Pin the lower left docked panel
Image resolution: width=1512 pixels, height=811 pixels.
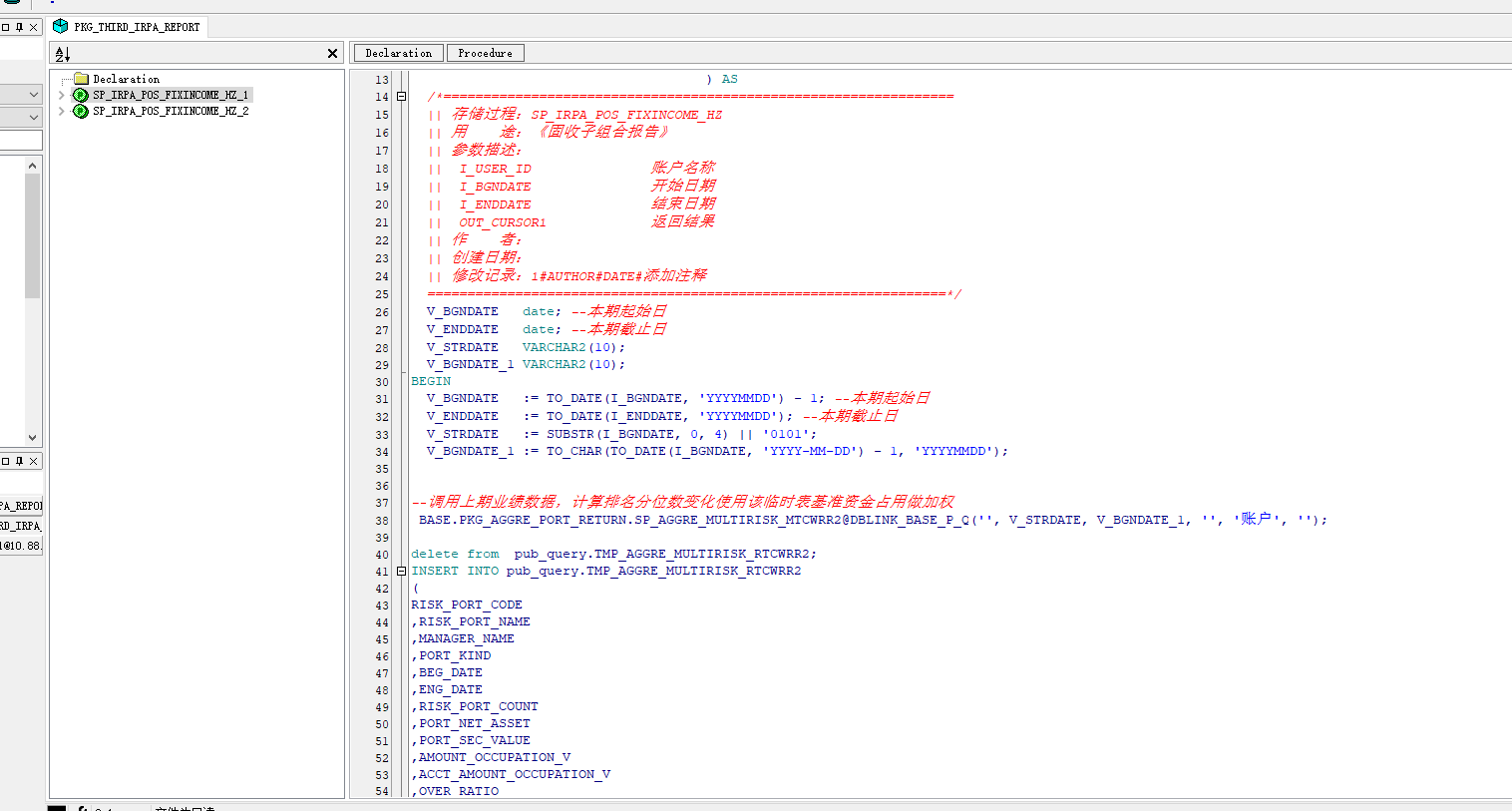click(x=19, y=461)
